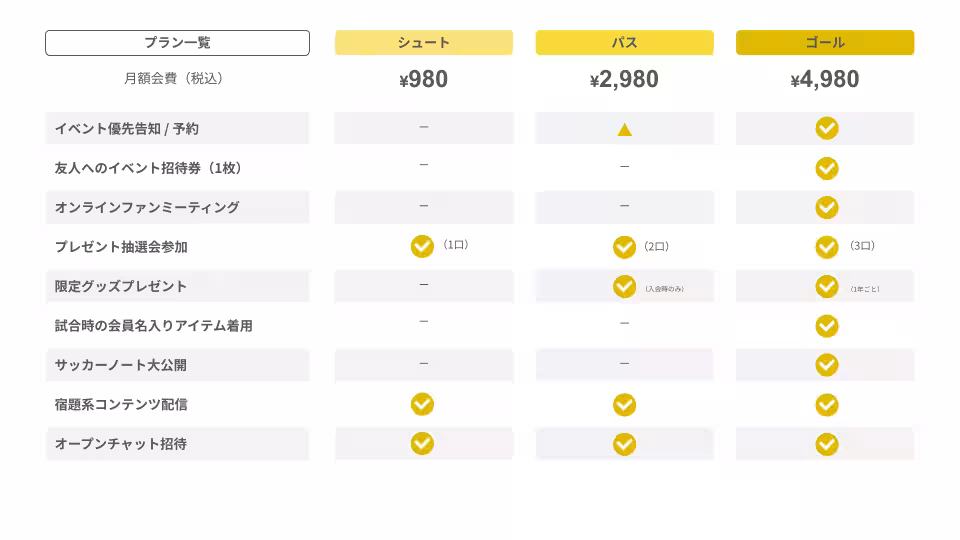This screenshot has width=960, height=540.
Task: Click シュート checkmark for 宿題系コンテンツ配信
Action: click(x=422, y=404)
